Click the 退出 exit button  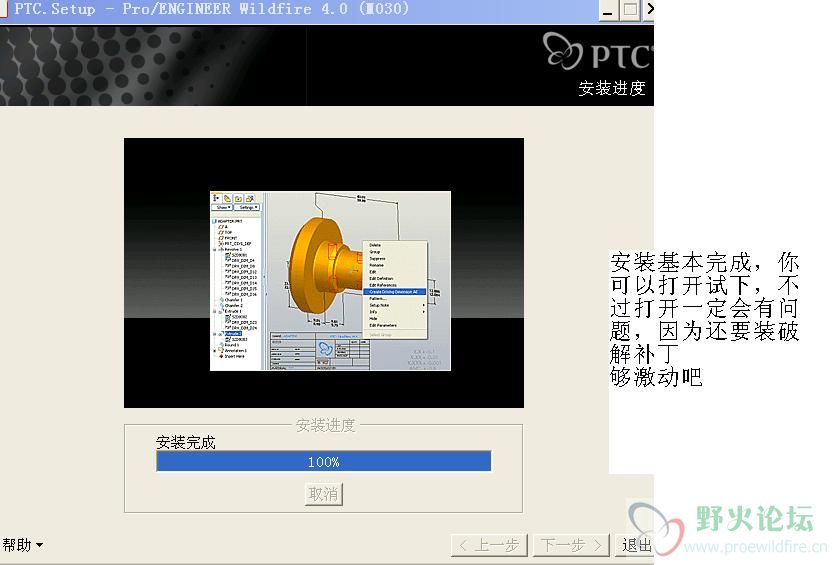click(x=635, y=545)
